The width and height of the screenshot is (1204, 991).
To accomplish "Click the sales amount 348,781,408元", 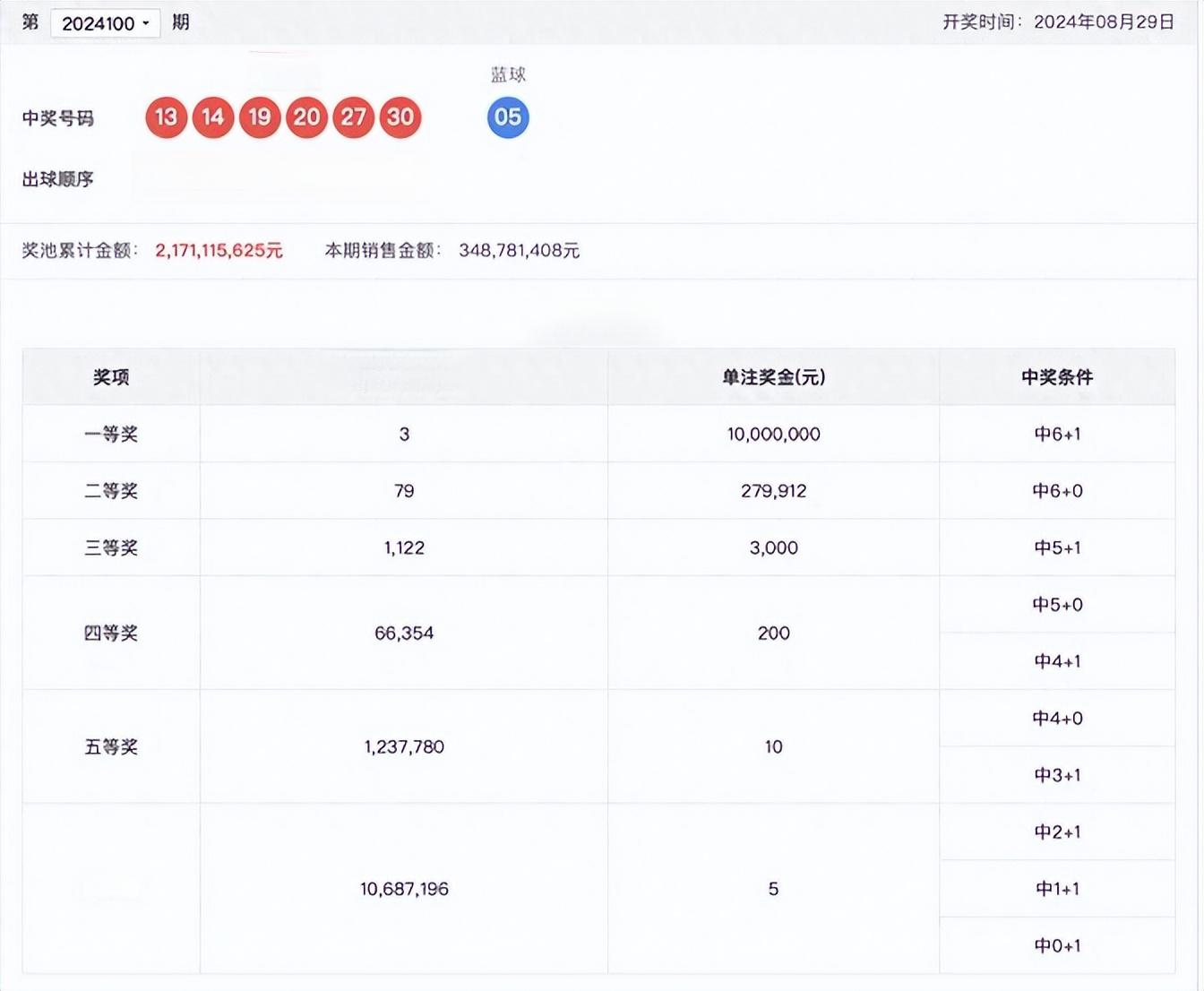I will coord(519,251).
